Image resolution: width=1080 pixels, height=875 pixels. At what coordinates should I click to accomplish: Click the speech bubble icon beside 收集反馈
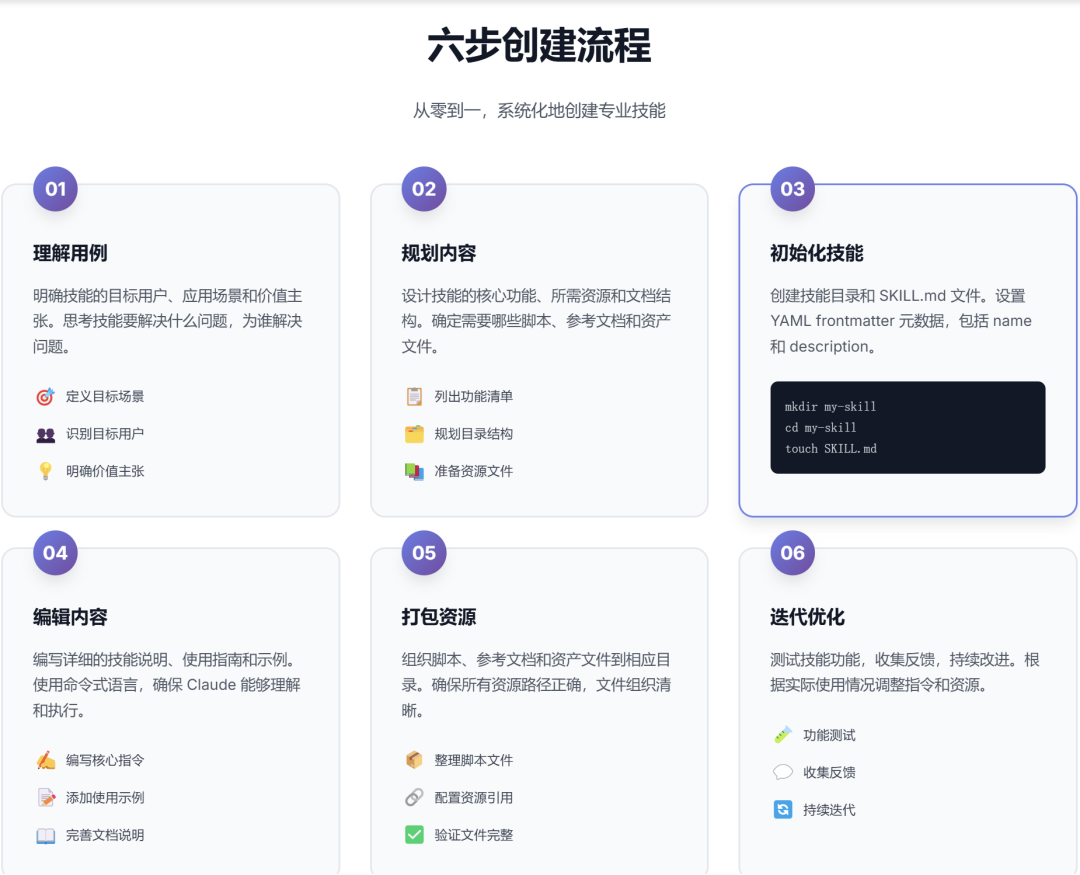(782, 772)
